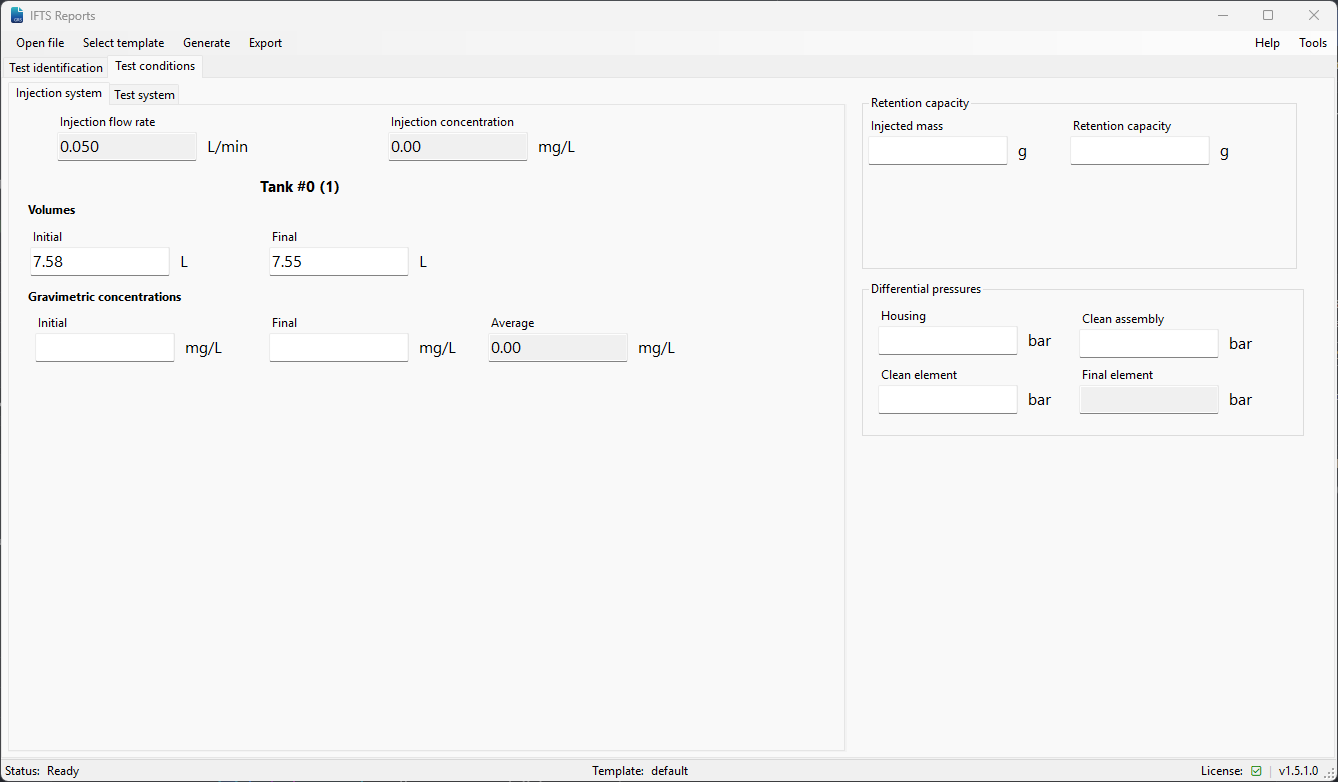Click the green license status icon
The image size is (1338, 782).
pyautogui.click(x=1256, y=771)
